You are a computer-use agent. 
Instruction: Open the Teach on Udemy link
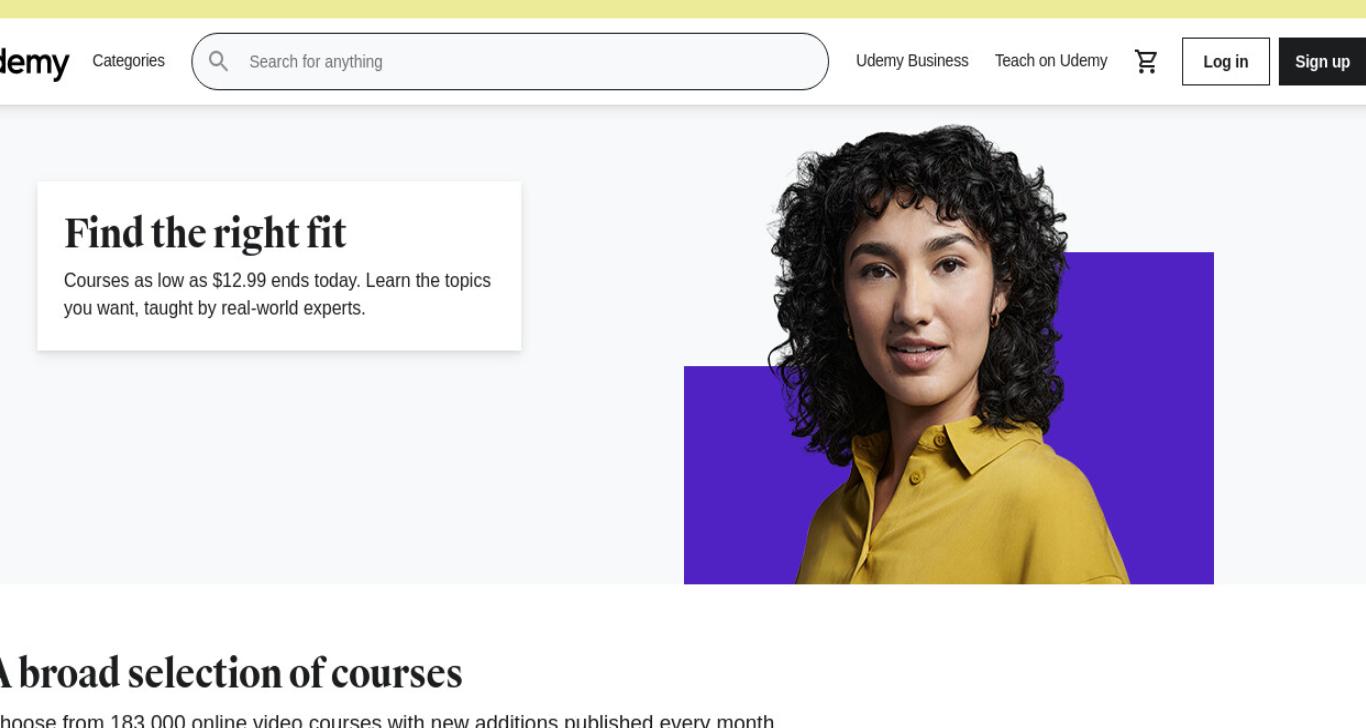(1051, 61)
